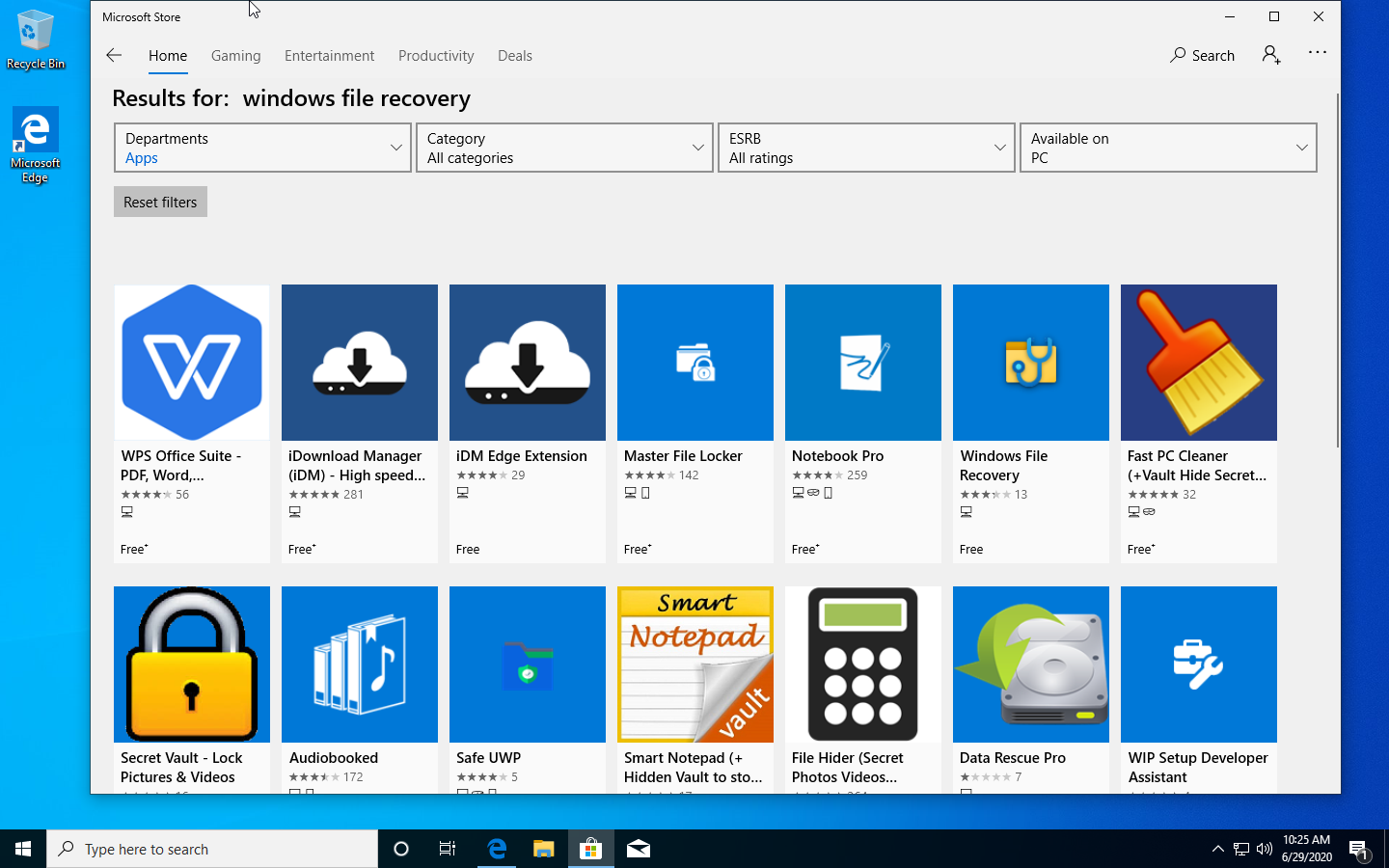Expand the Available on filter
Screen dimensions: 1389x868
click(1167, 147)
